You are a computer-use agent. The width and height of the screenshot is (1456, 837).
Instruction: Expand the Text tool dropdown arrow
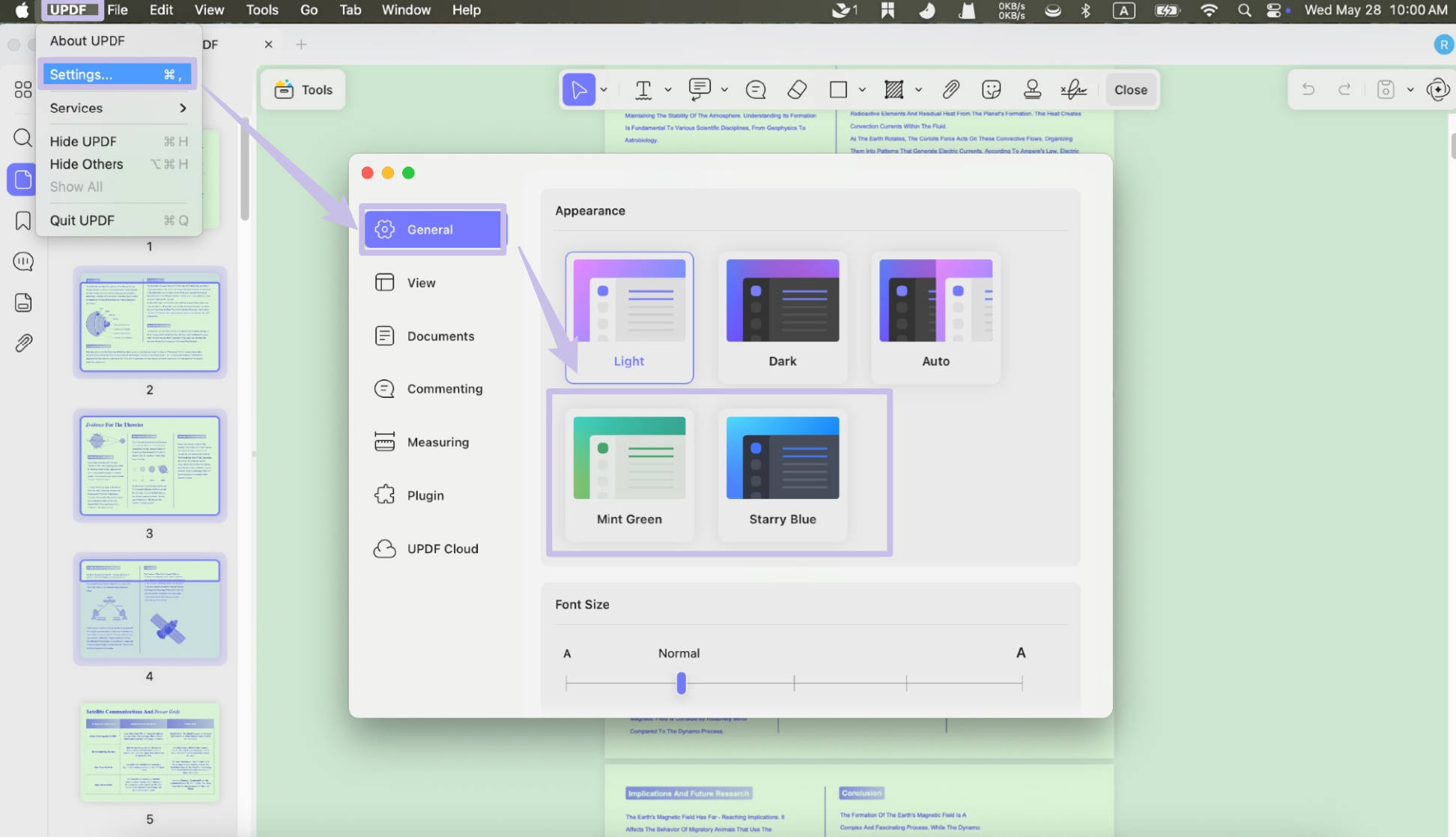point(668,90)
